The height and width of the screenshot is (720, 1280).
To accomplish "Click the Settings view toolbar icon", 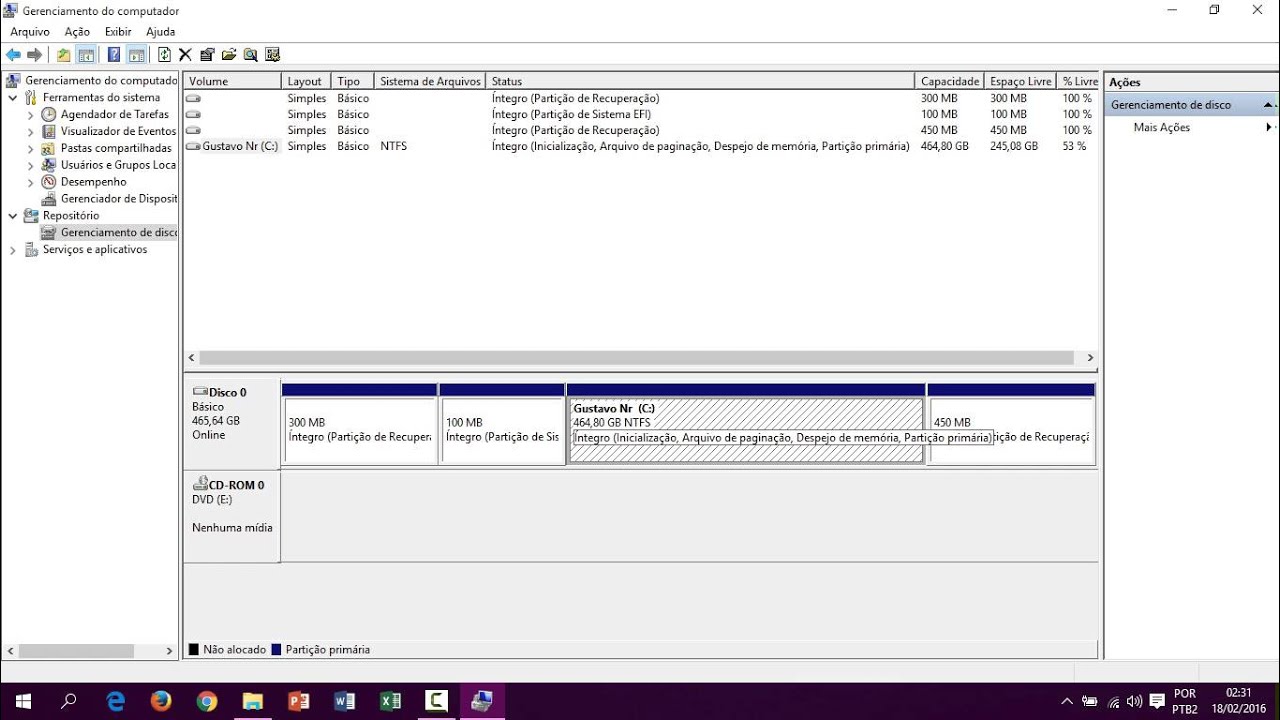I will [272, 55].
